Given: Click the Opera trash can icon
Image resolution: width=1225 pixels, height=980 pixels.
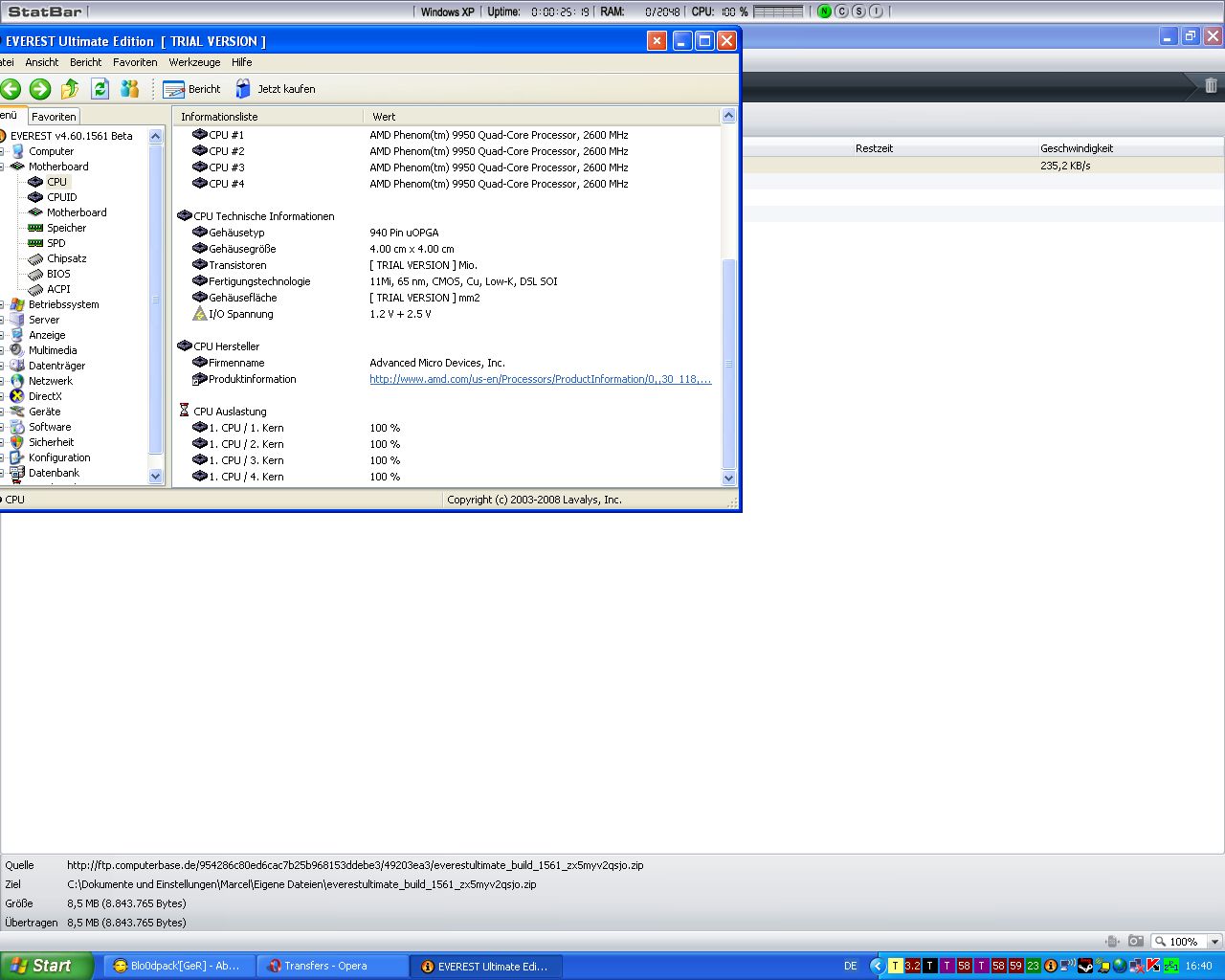Looking at the screenshot, I should tap(1211, 85).
